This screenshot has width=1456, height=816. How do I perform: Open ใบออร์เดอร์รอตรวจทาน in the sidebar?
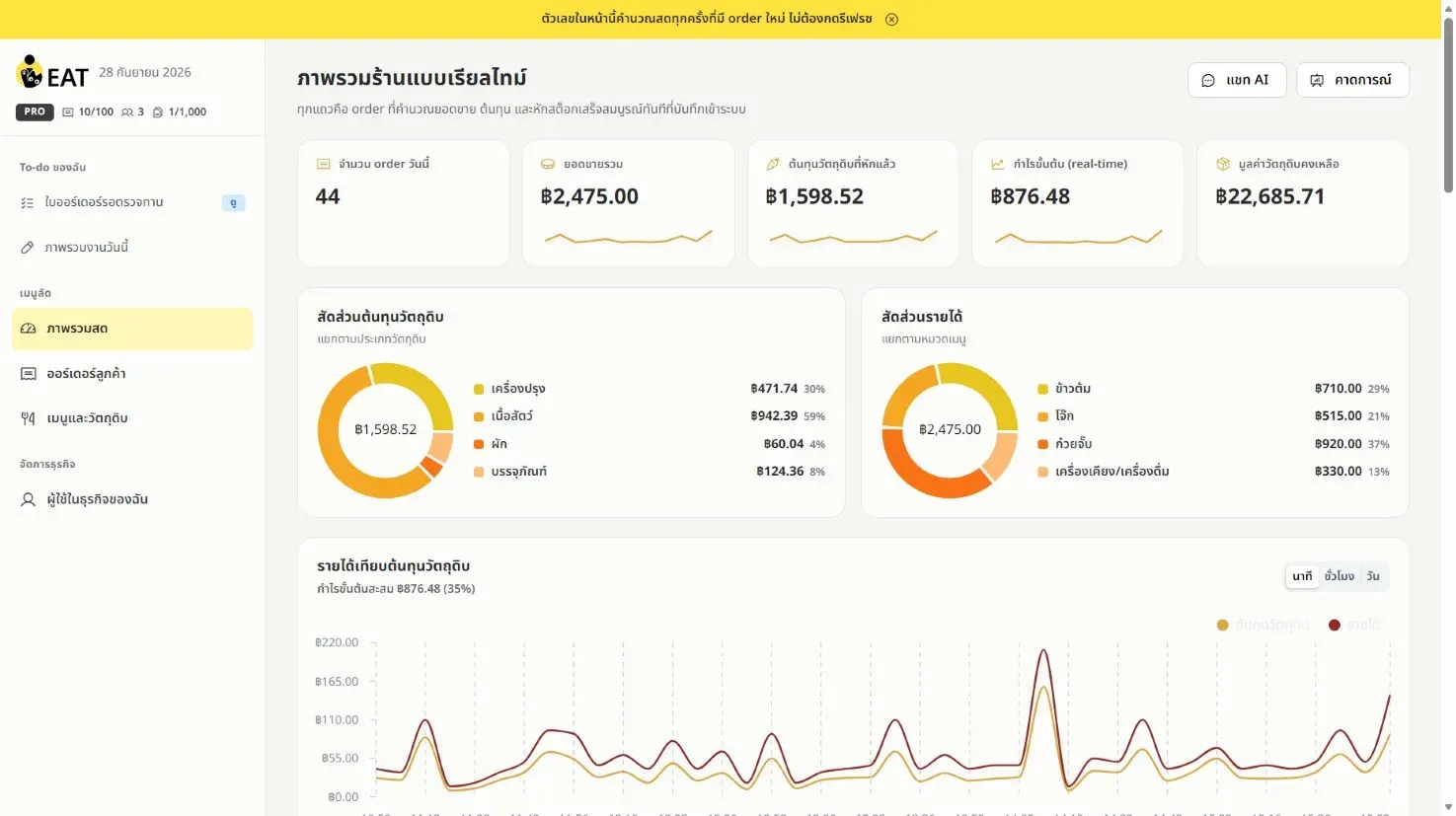click(x=132, y=202)
